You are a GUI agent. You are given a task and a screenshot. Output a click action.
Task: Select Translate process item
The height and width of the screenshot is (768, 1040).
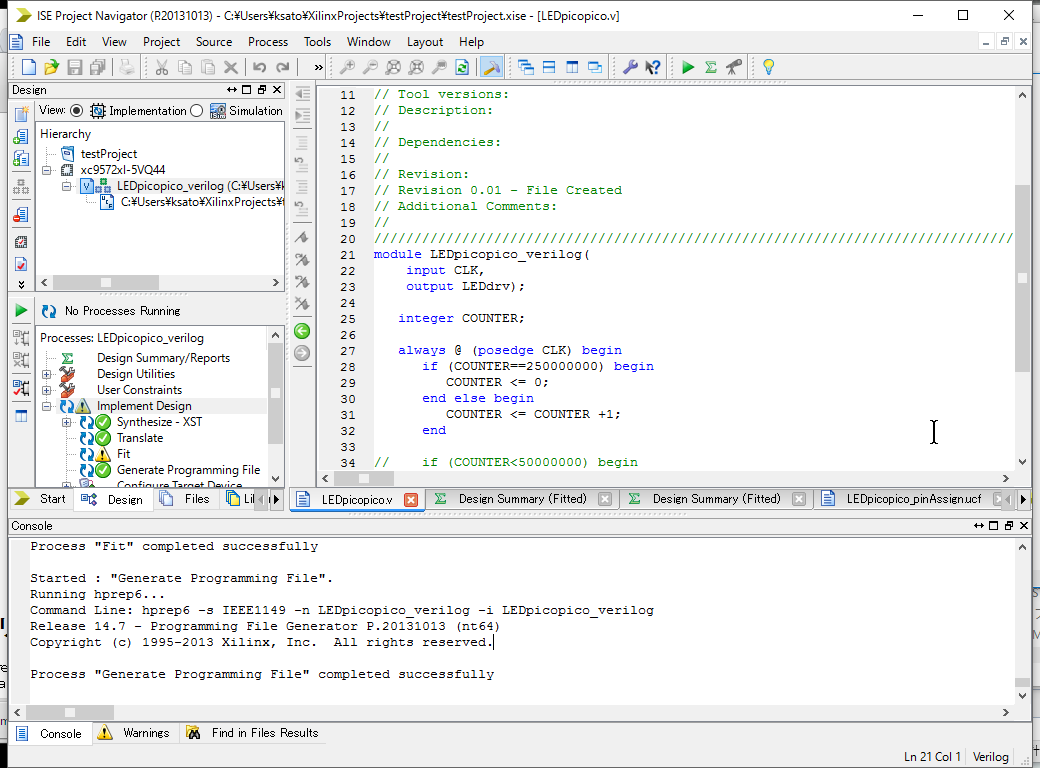(140, 438)
